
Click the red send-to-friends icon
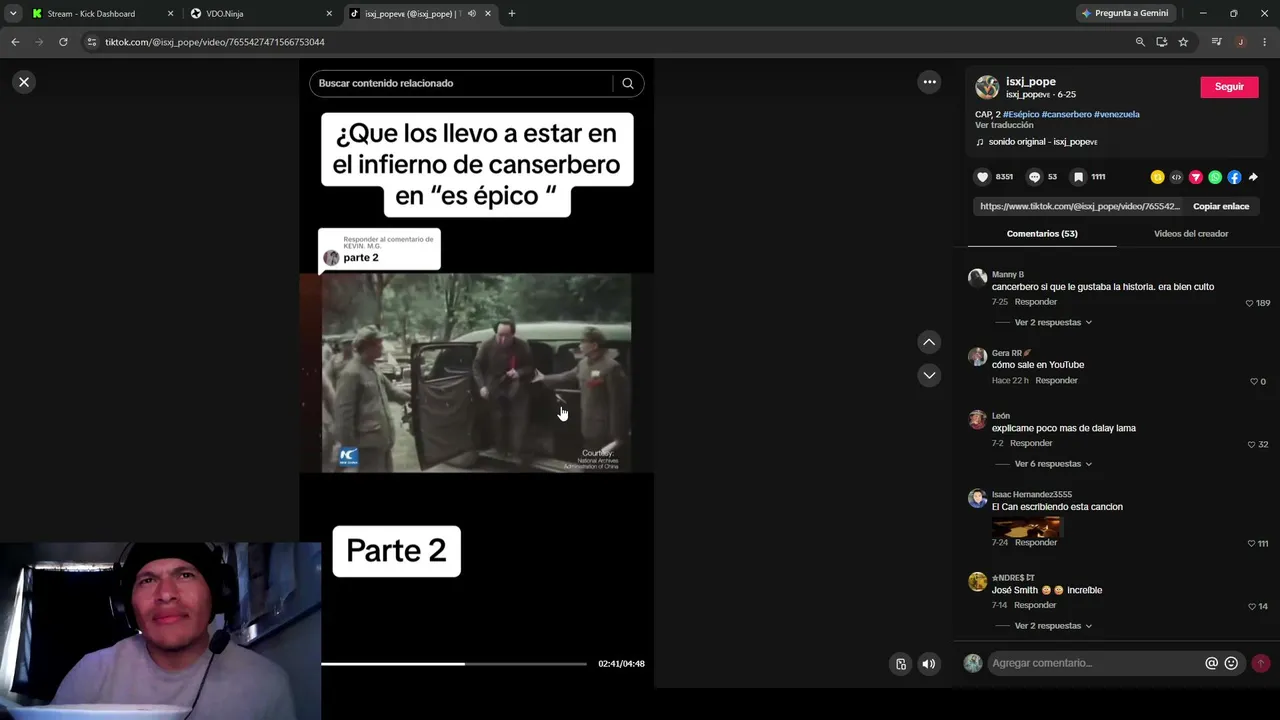click(1195, 177)
